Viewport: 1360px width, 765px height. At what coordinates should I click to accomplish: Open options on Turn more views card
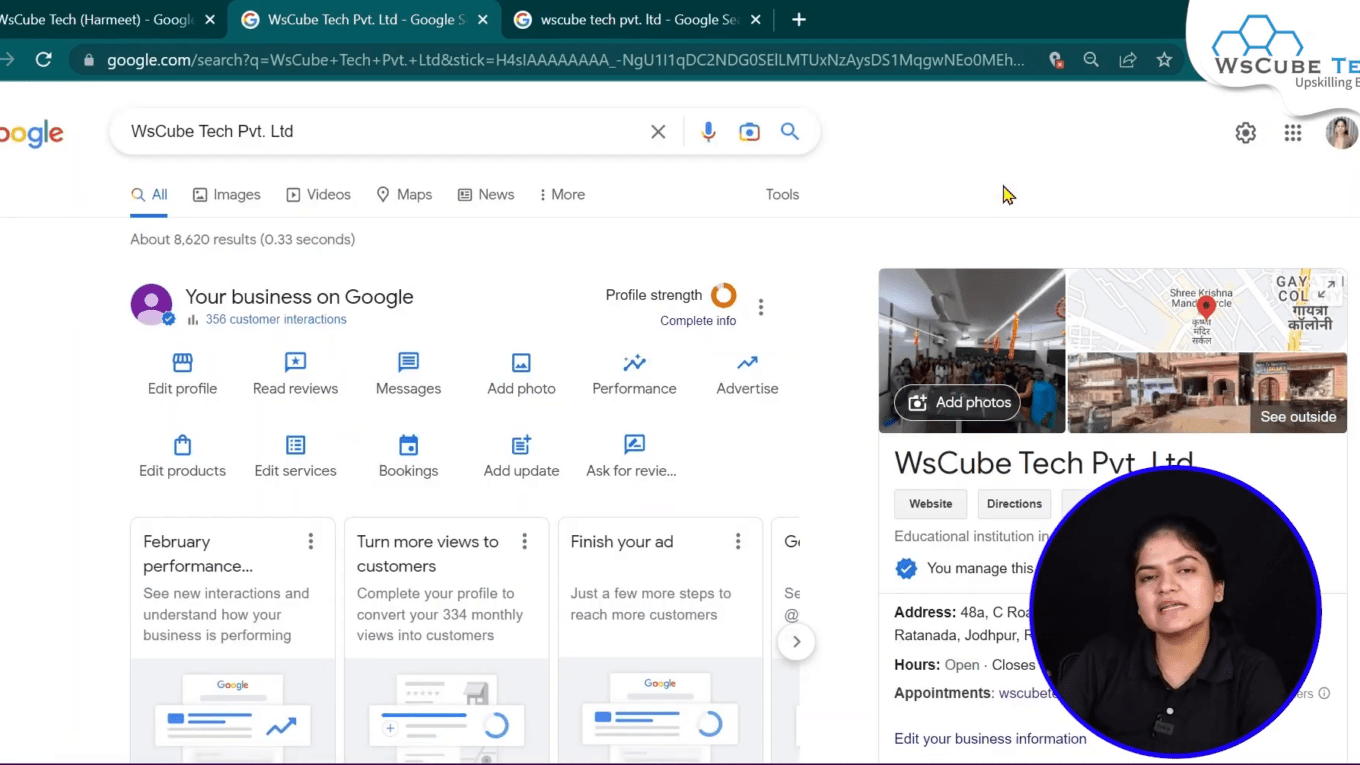pyautogui.click(x=525, y=541)
